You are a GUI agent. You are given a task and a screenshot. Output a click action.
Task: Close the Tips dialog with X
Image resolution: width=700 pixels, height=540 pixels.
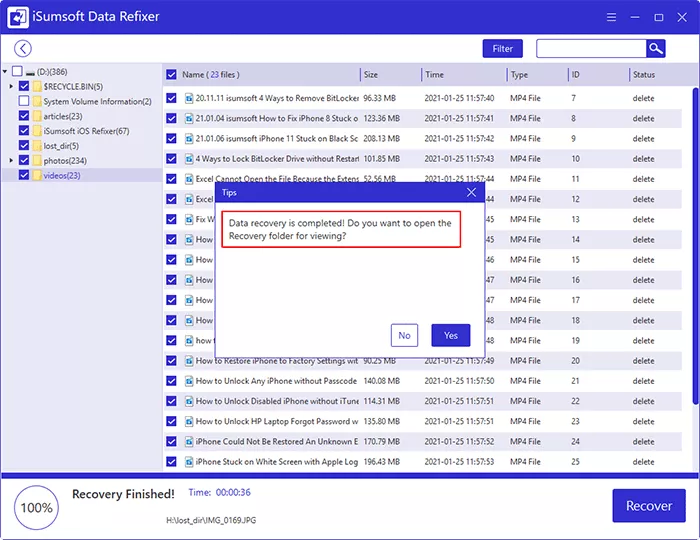tap(472, 192)
